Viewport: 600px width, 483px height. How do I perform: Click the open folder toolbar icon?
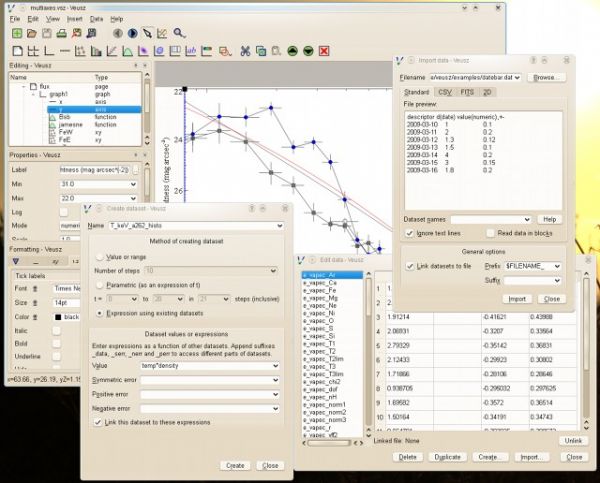pyautogui.click(x=32, y=33)
